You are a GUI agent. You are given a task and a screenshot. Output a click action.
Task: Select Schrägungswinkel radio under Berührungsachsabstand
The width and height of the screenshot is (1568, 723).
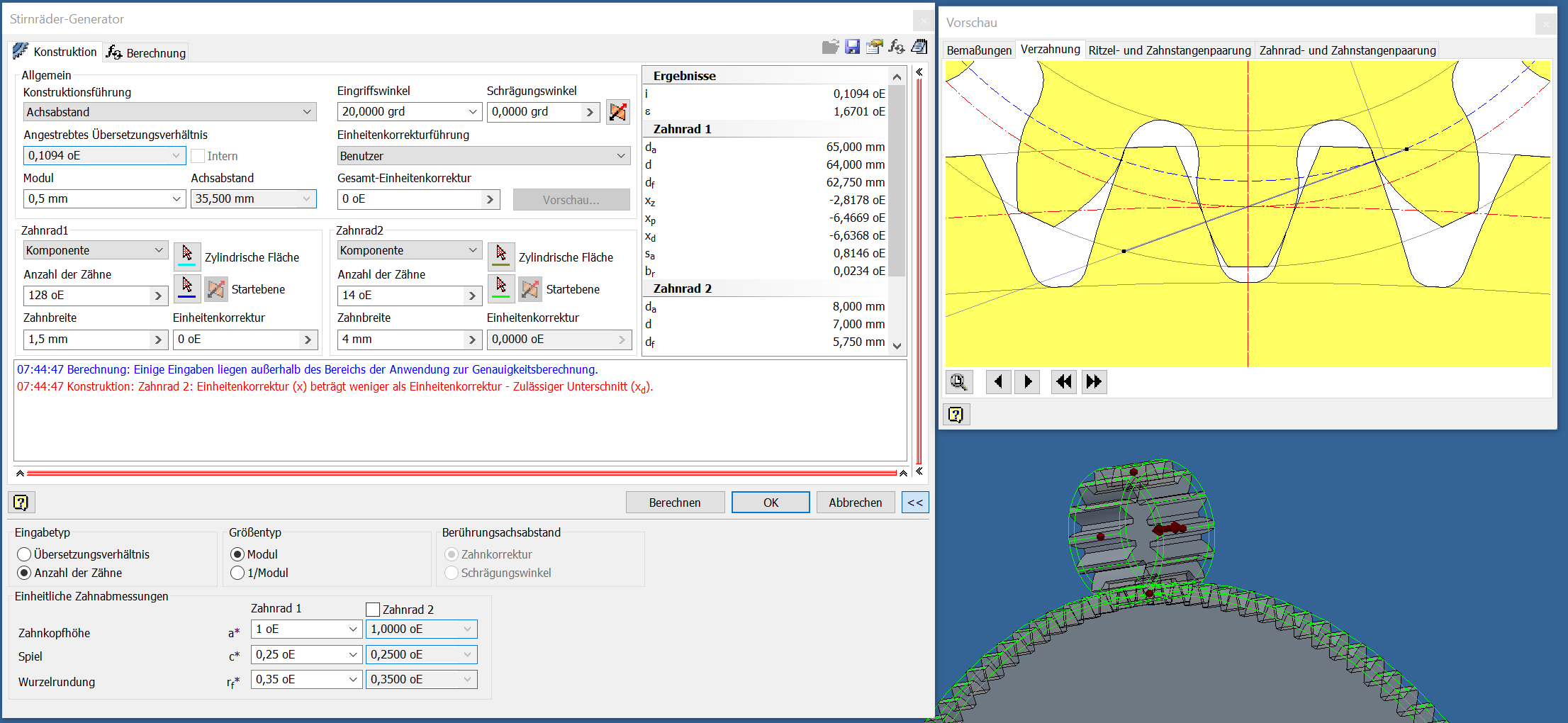(451, 573)
